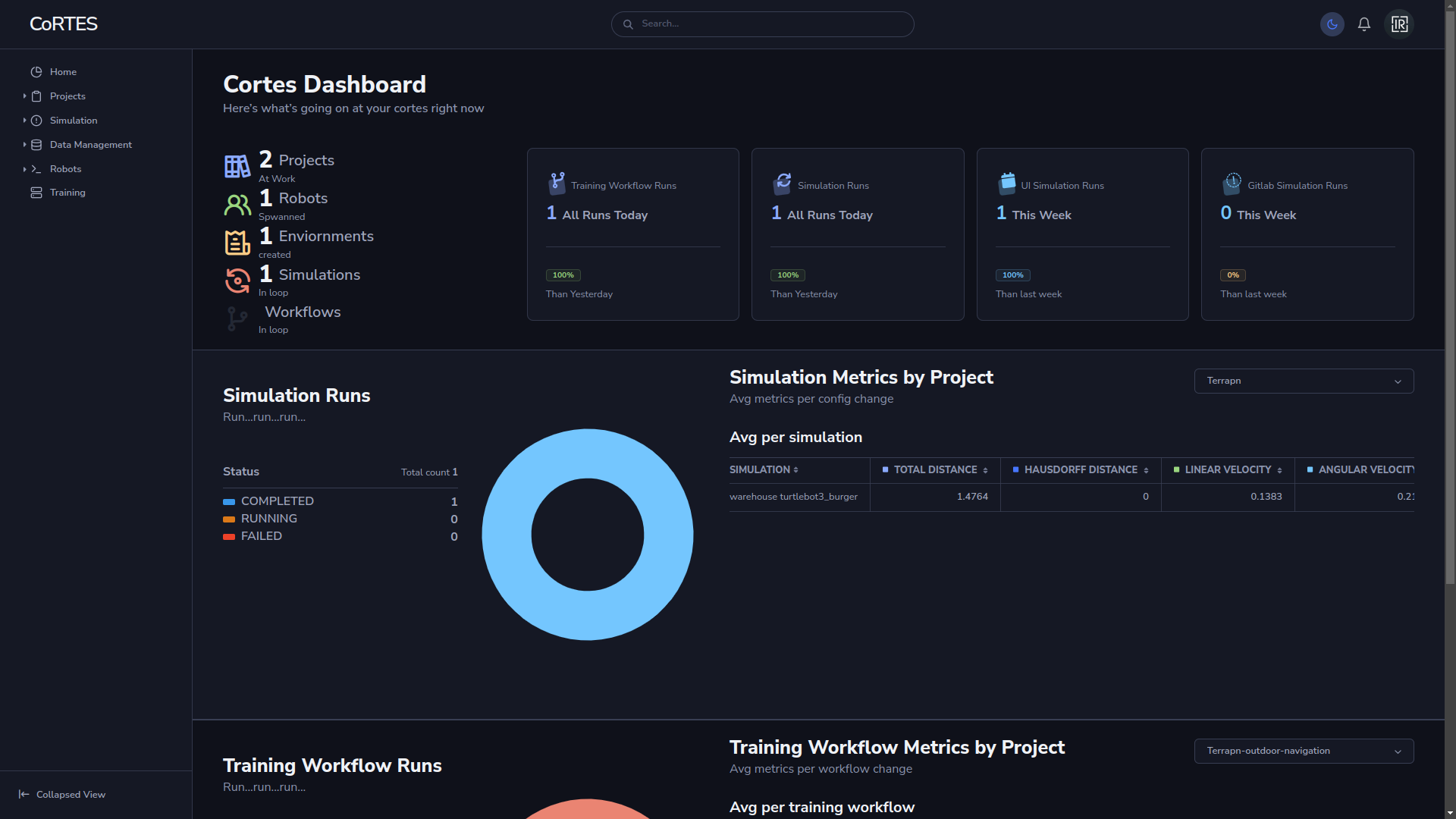This screenshot has height=819, width=1456.
Task: Click chevron on the Terrapn dropdown
Action: pyautogui.click(x=1398, y=381)
